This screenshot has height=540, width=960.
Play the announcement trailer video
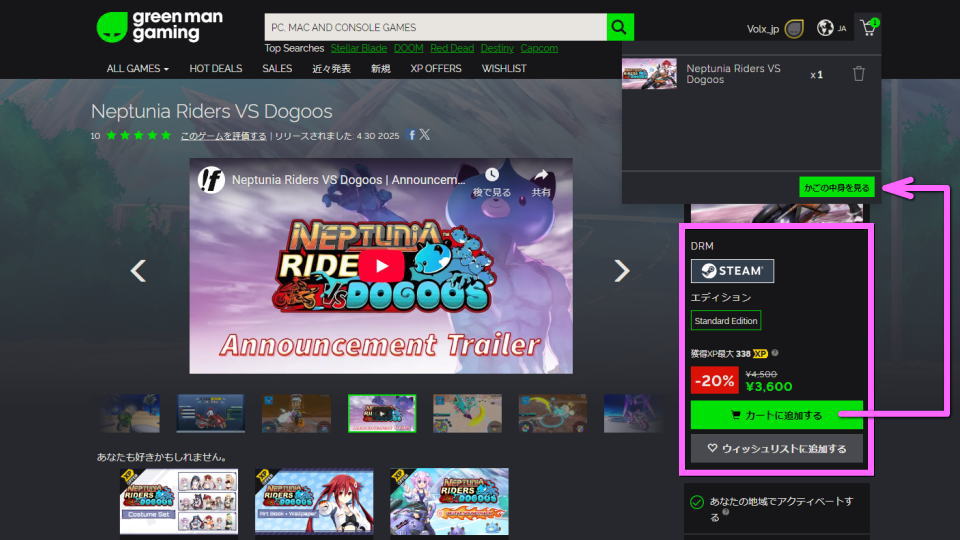click(381, 266)
